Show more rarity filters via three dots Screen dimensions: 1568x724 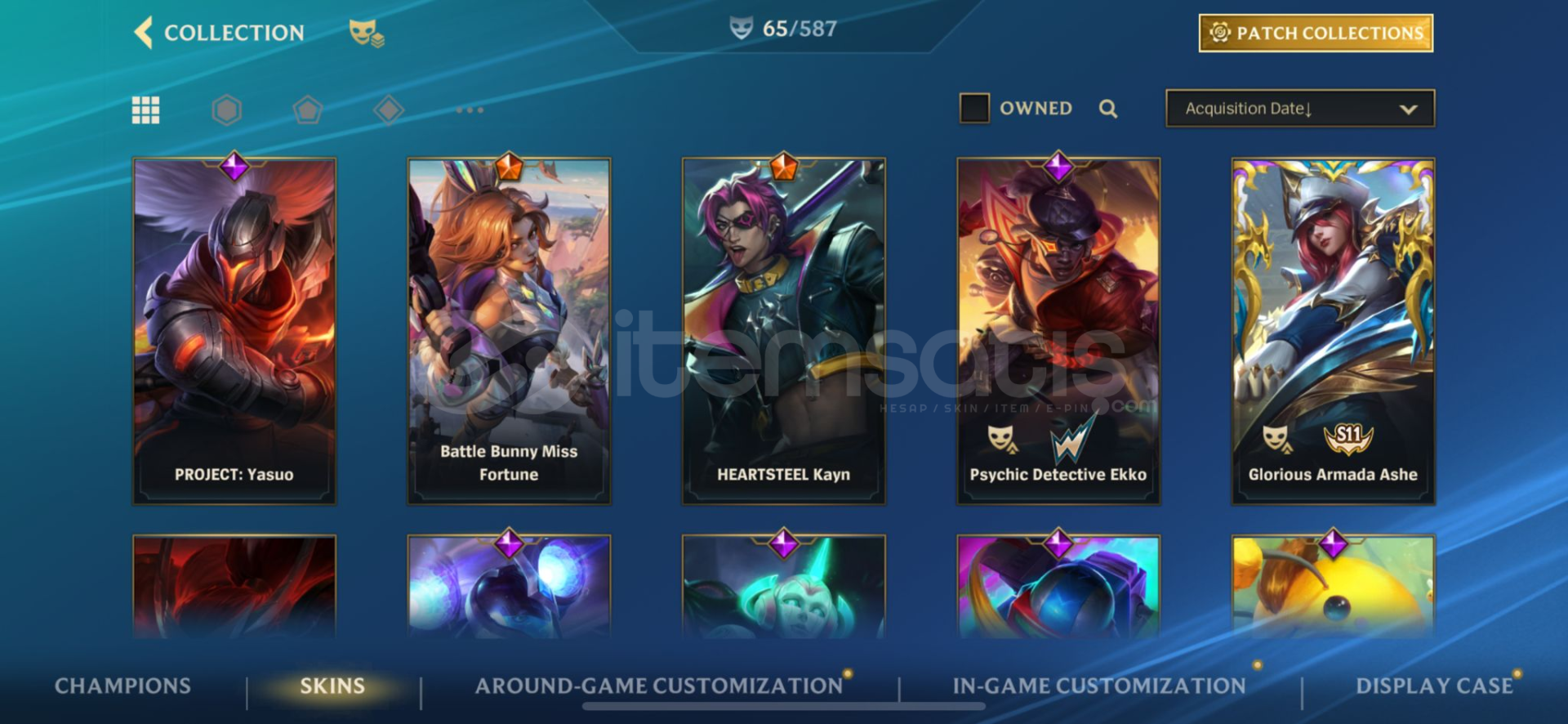click(x=470, y=109)
